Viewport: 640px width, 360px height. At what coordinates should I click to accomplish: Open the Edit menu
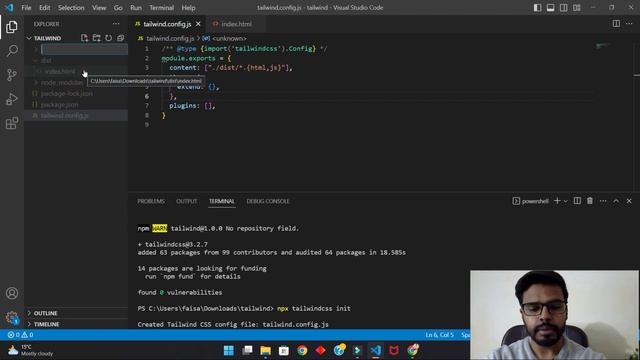coord(44,8)
